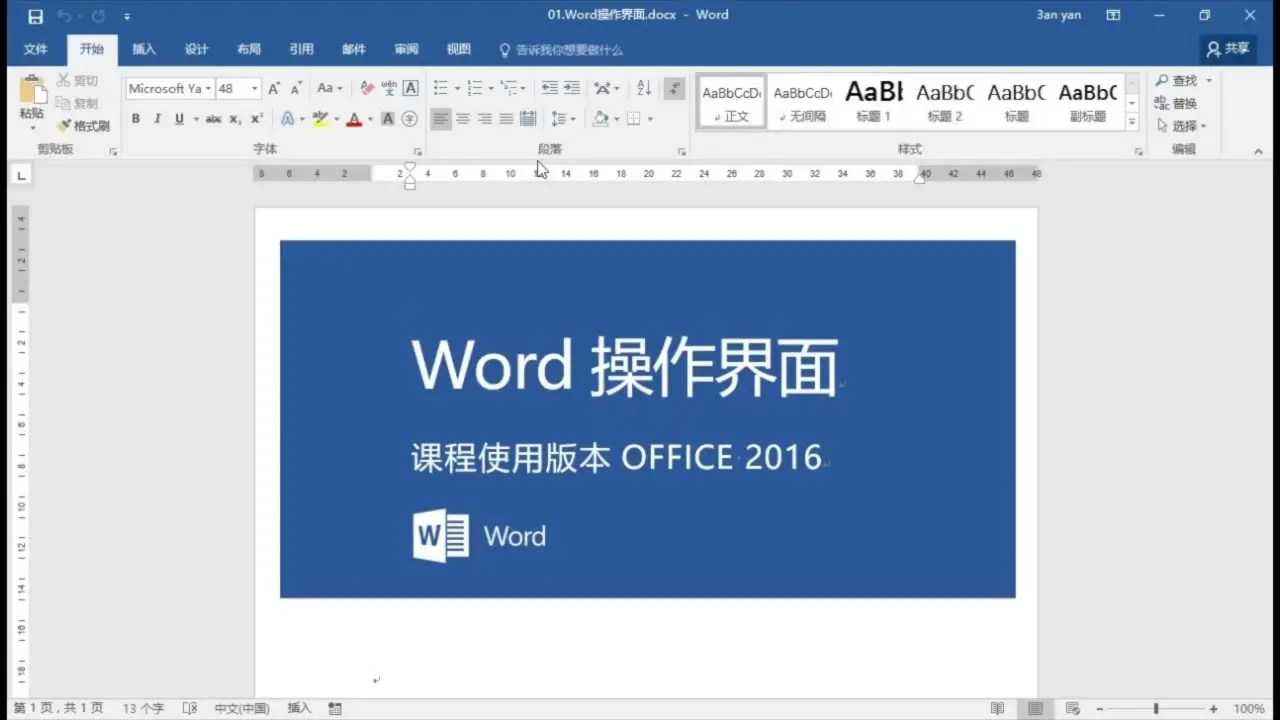The image size is (1280, 720).
Task: Toggle Strikethrough (abc) formatting
Action: click(x=213, y=119)
